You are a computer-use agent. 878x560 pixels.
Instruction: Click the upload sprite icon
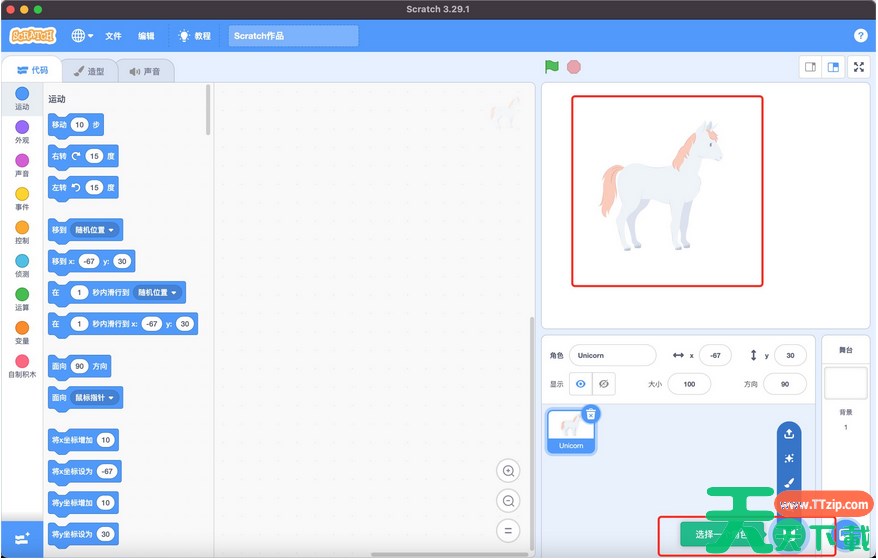pyautogui.click(x=789, y=434)
